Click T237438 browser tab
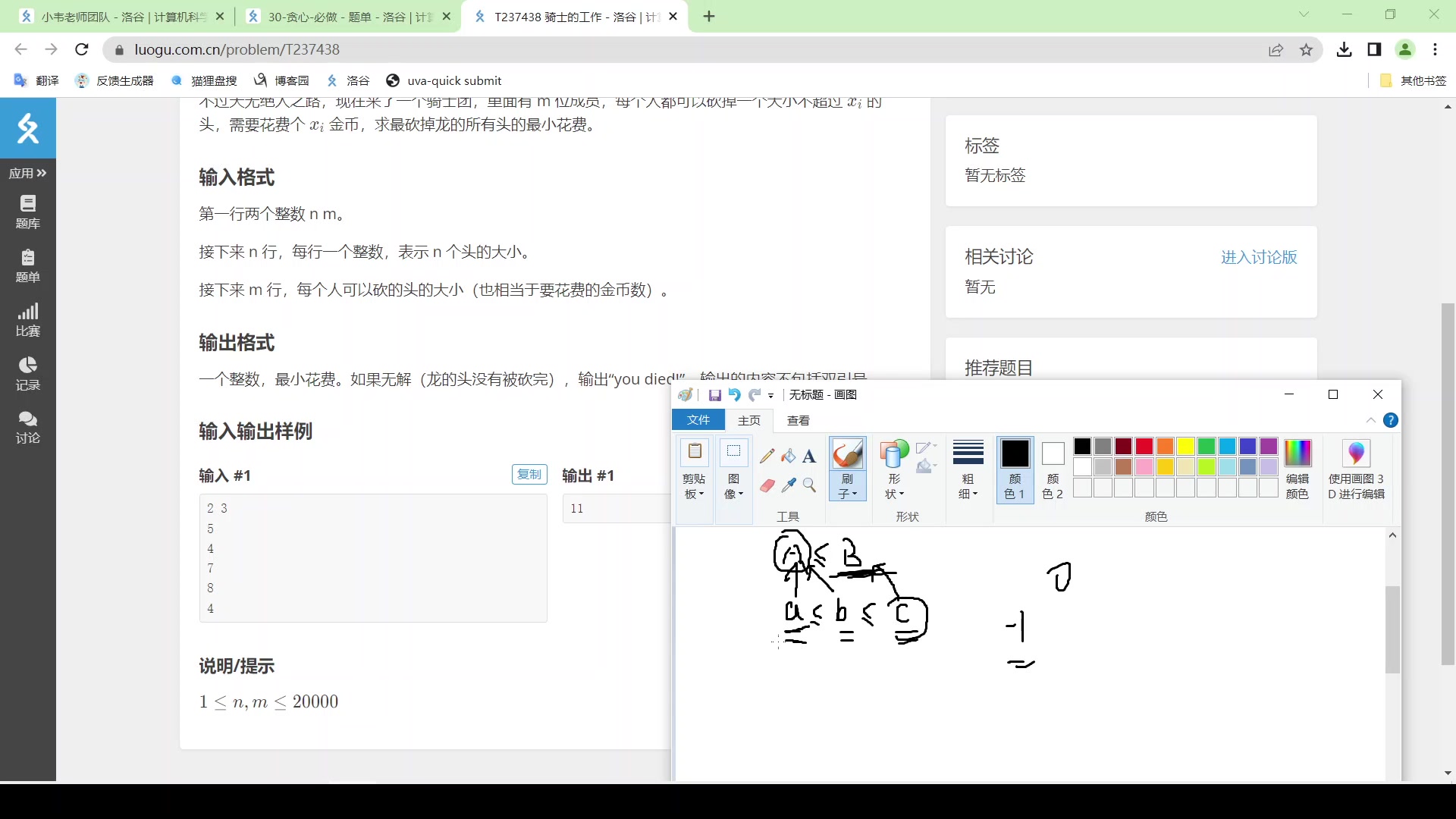Screen dimensions: 1456x819 coord(572,16)
